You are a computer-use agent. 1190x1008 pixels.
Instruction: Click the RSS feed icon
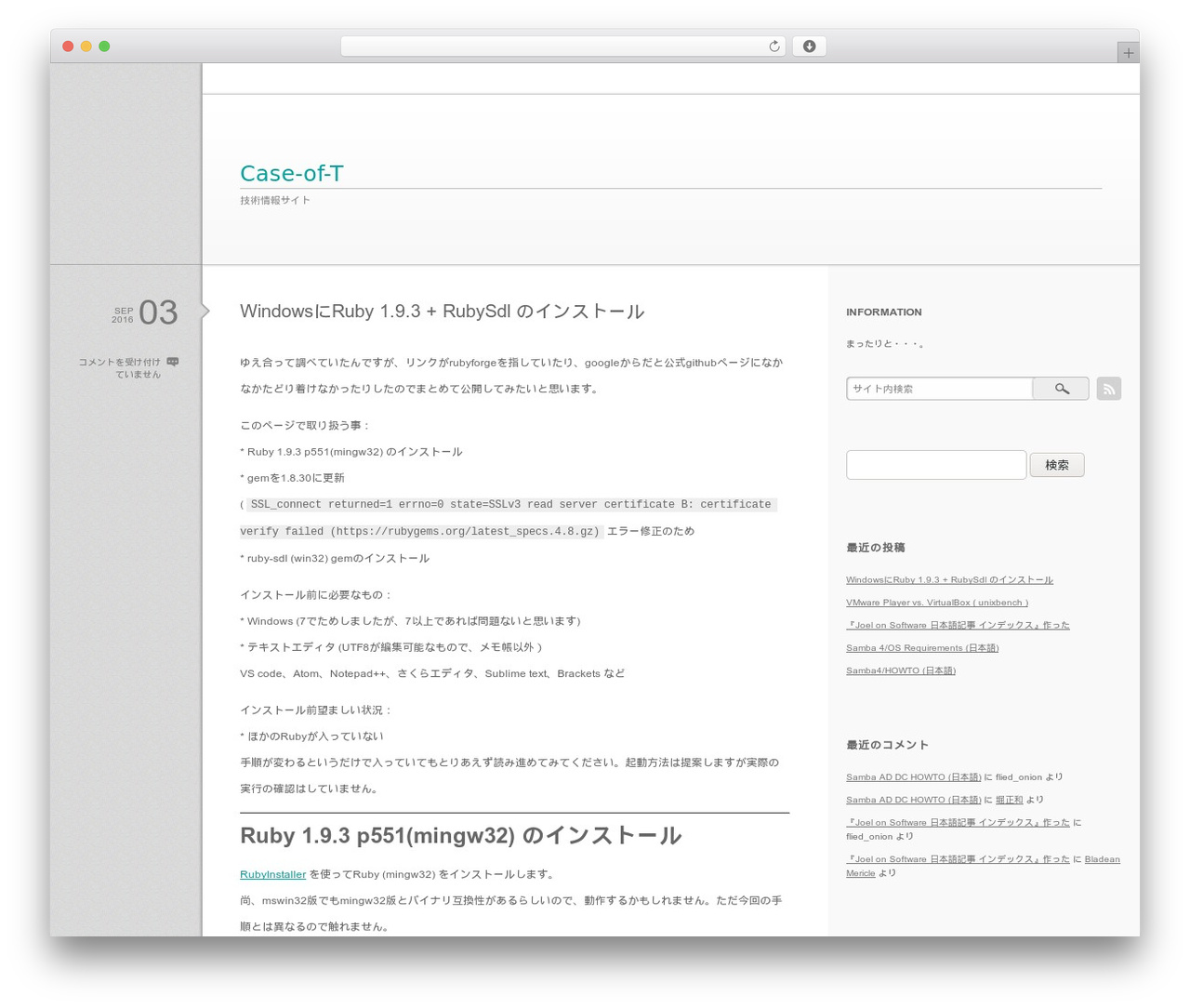coord(1108,389)
